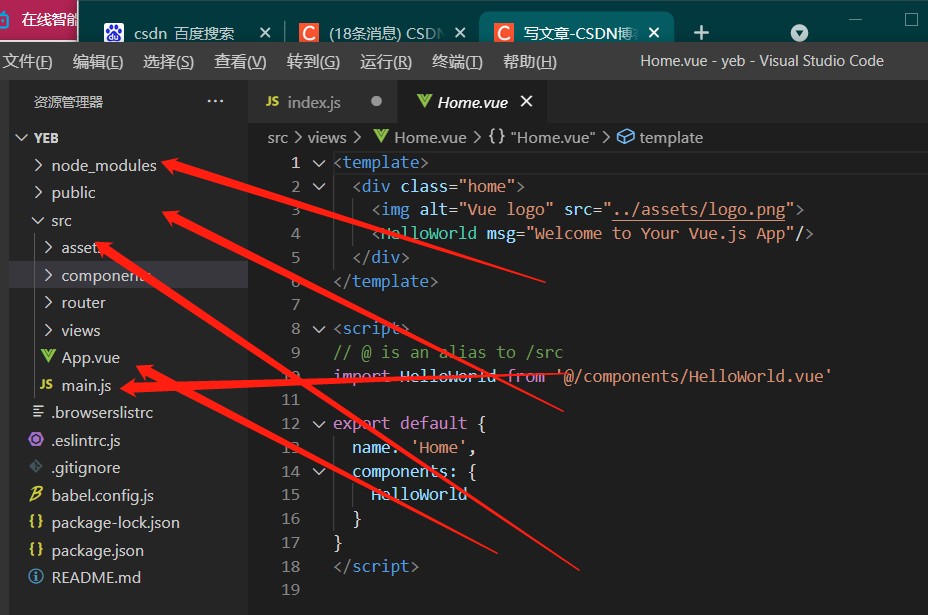Fold export default block at line 12
The image size is (928, 615).
pos(319,424)
